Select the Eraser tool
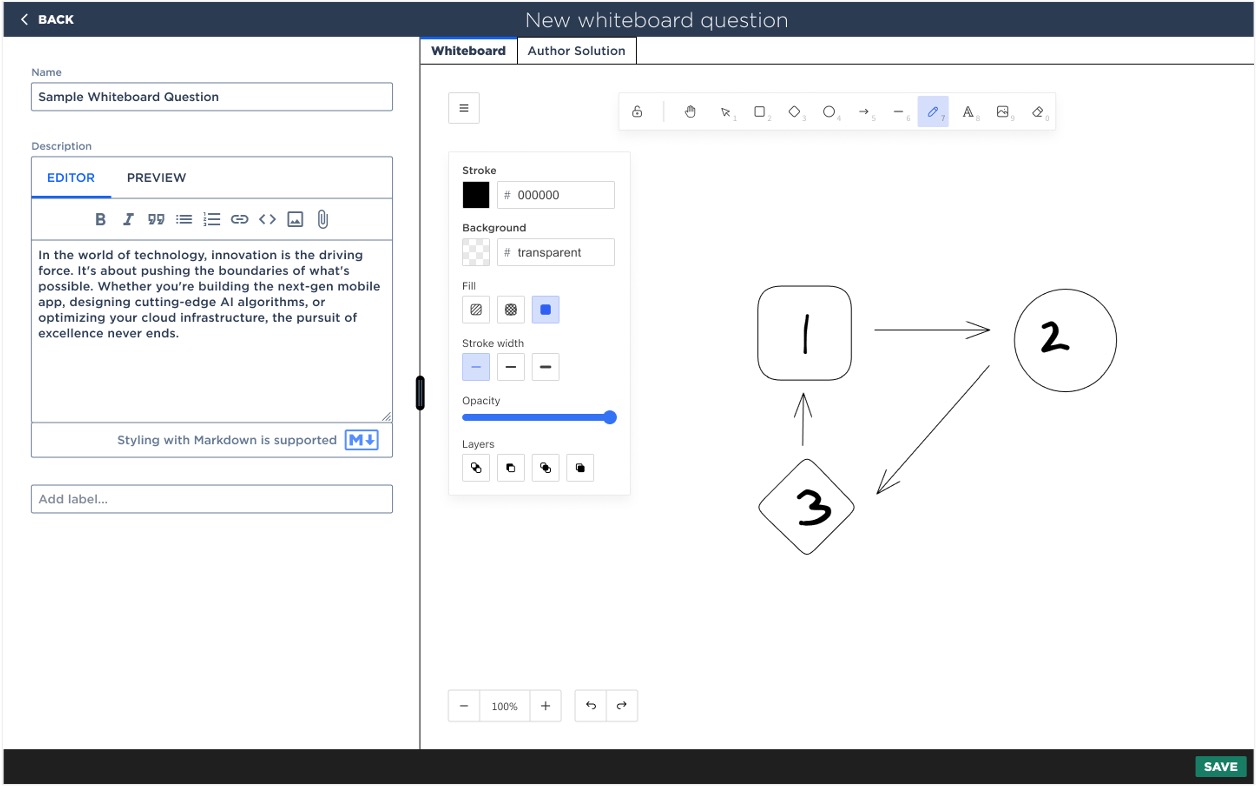This screenshot has width=1256, height=786. [x=1037, y=112]
